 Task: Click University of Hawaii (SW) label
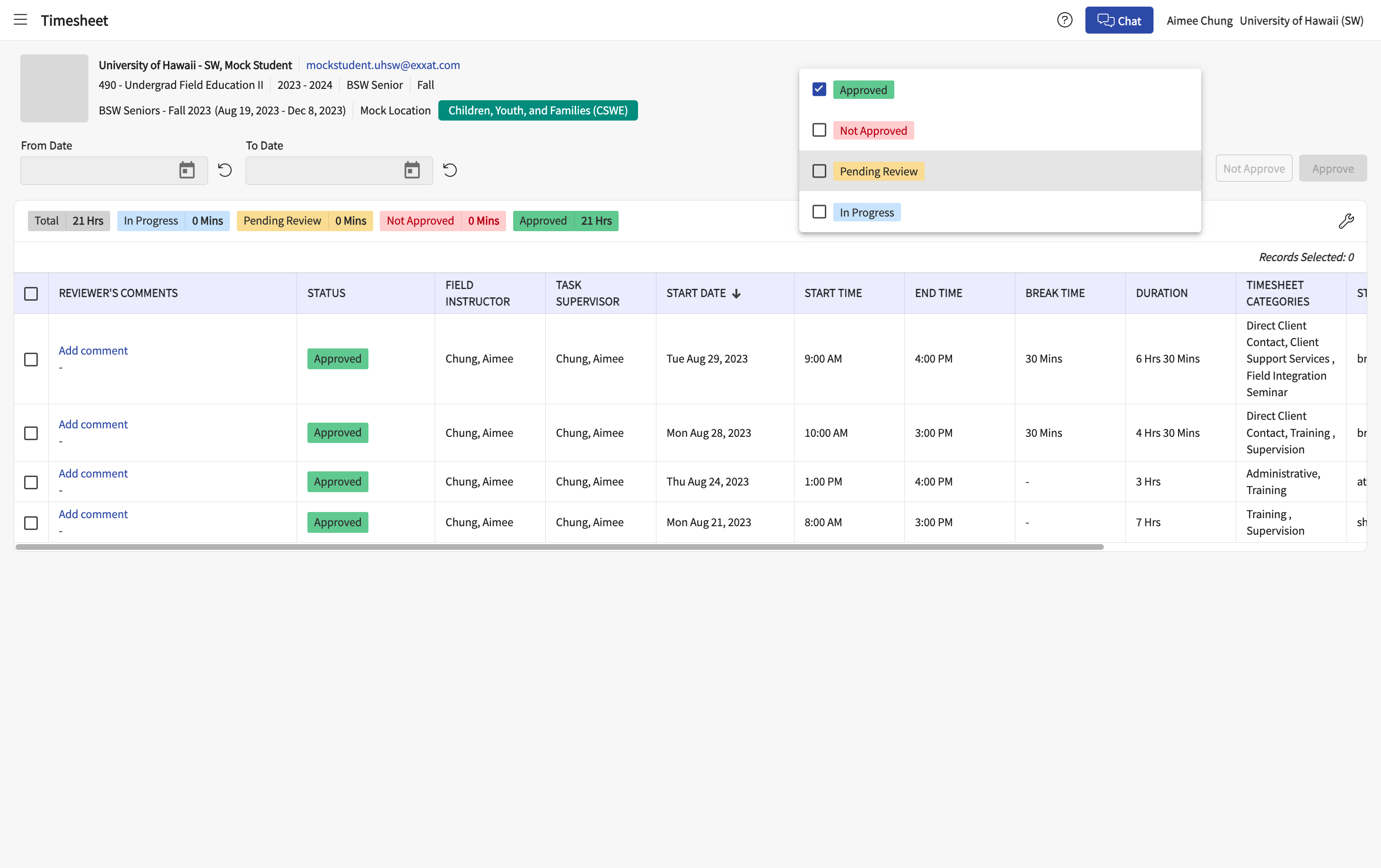(x=1301, y=21)
